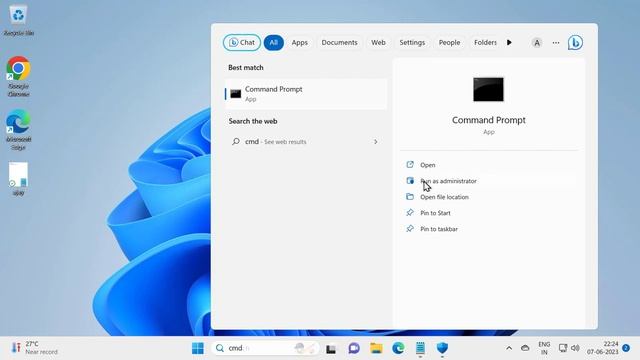640x360 pixels.
Task: Open File Explorer from the taskbar
Action: tap(376, 348)
